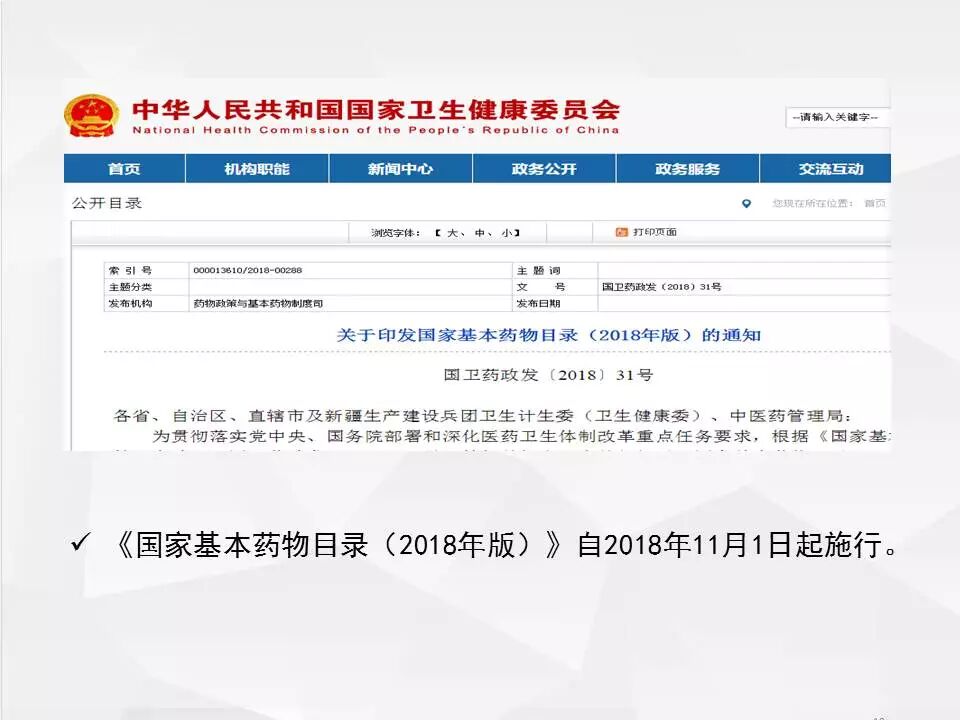Click the notice title 关于印发国家基本药物目录

click(549, 335)
